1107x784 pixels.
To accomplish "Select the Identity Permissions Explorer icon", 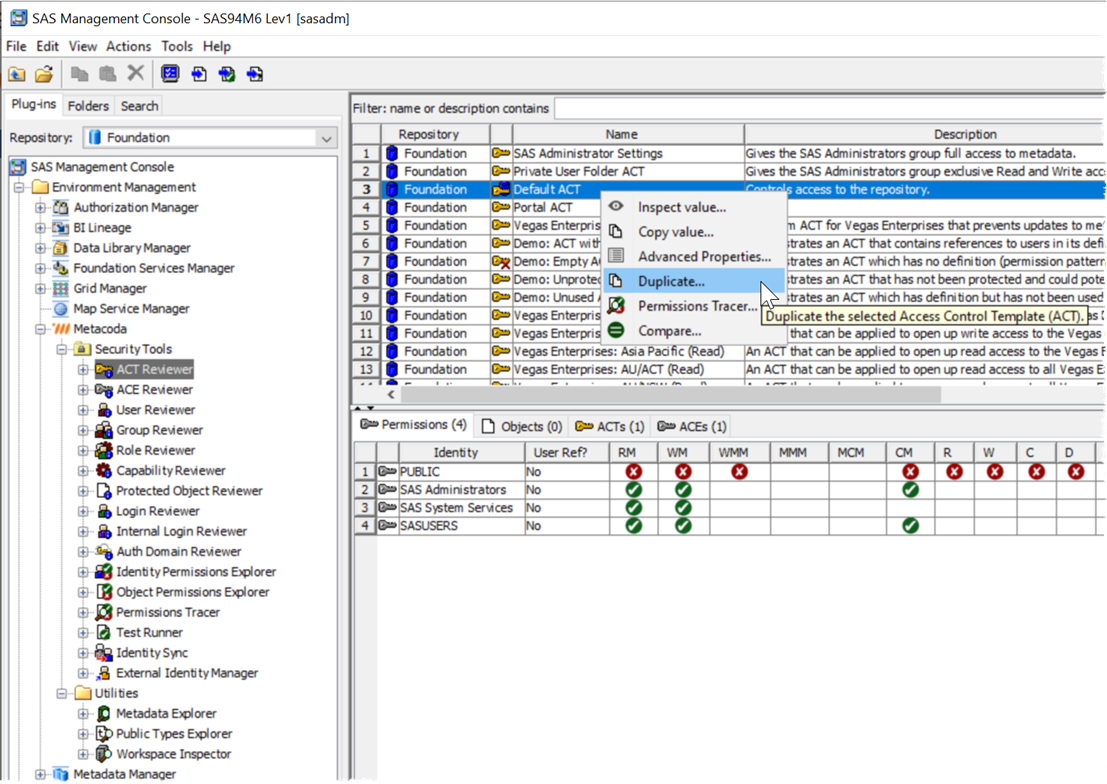I will pos(104,572).
